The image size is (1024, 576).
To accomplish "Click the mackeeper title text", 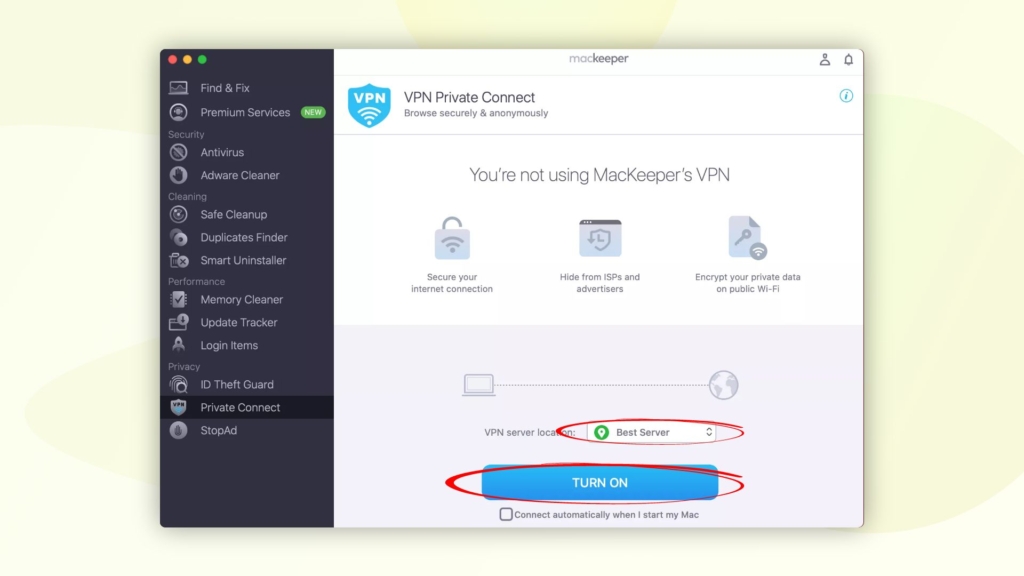I will [598, 59].
